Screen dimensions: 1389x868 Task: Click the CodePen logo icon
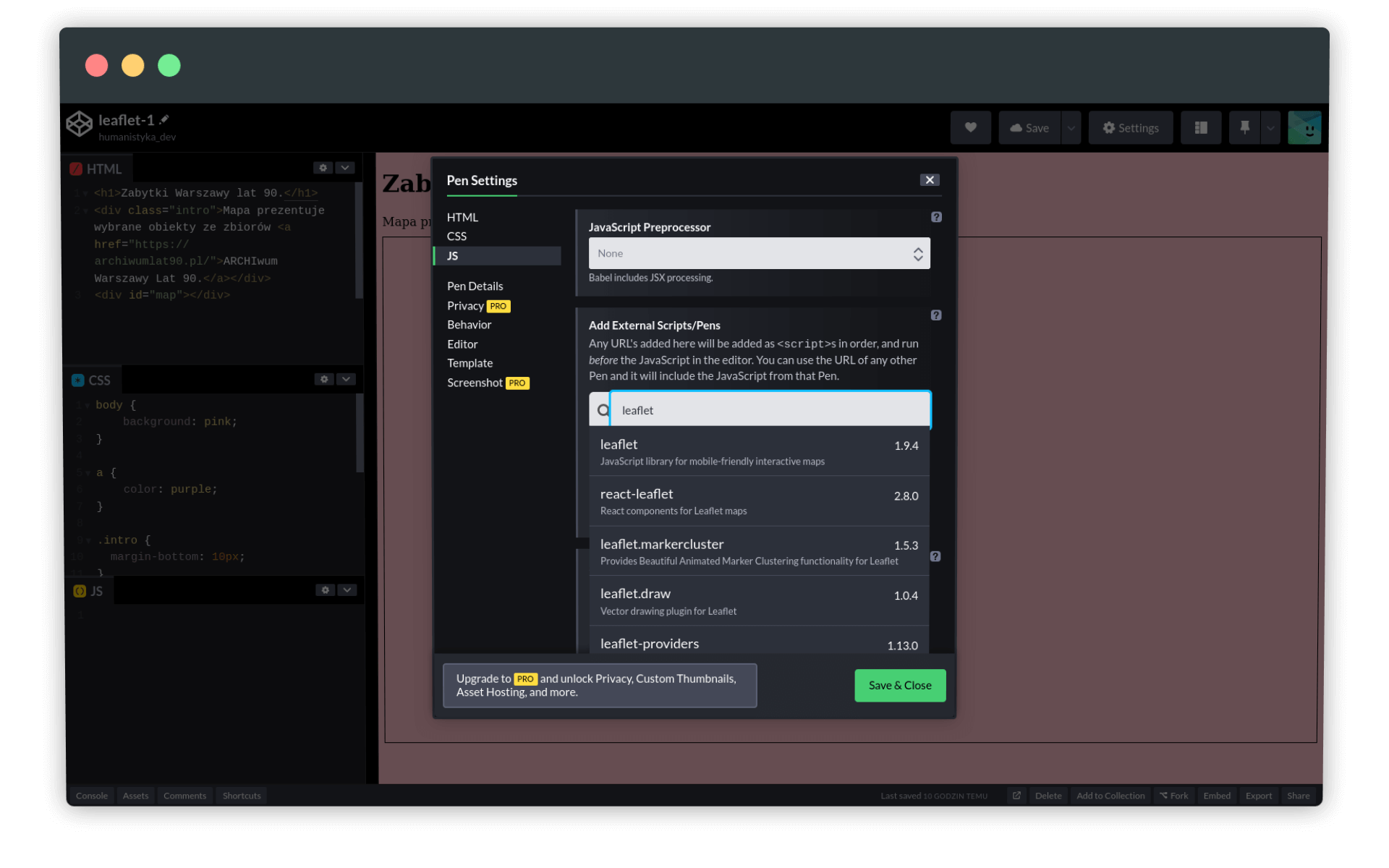(x=80, y=124)
